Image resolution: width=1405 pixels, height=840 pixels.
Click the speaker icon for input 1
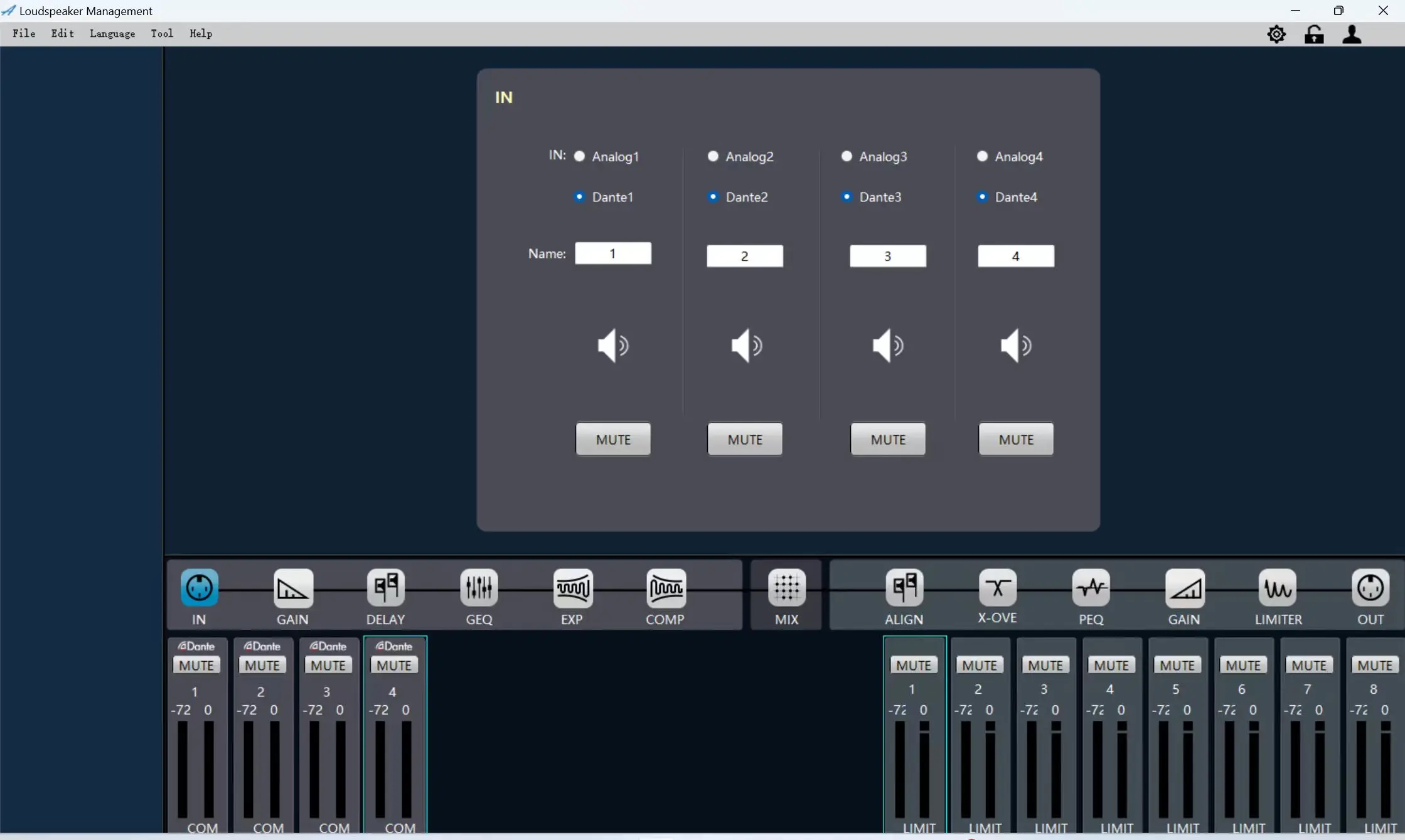613,345
